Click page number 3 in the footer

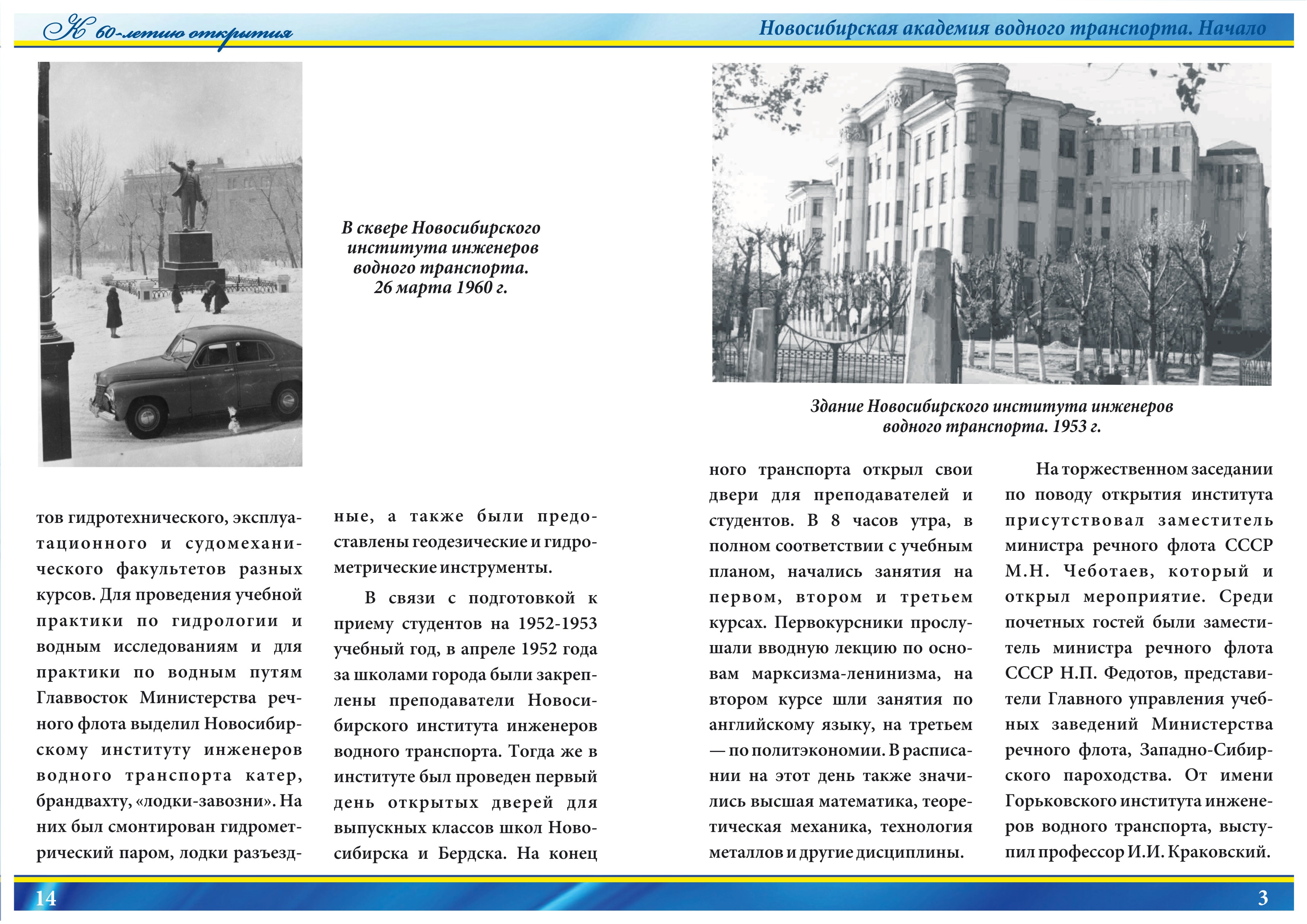(1263, 898)
